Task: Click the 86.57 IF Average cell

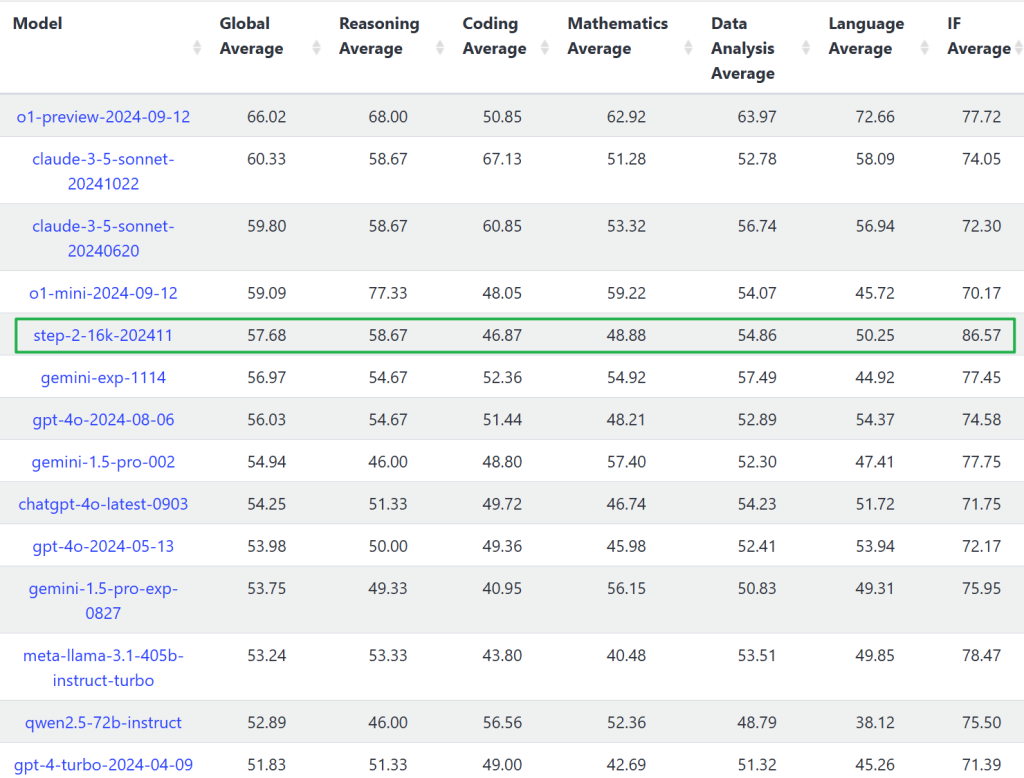Action: pyautogui.click(x=980, y=336)
